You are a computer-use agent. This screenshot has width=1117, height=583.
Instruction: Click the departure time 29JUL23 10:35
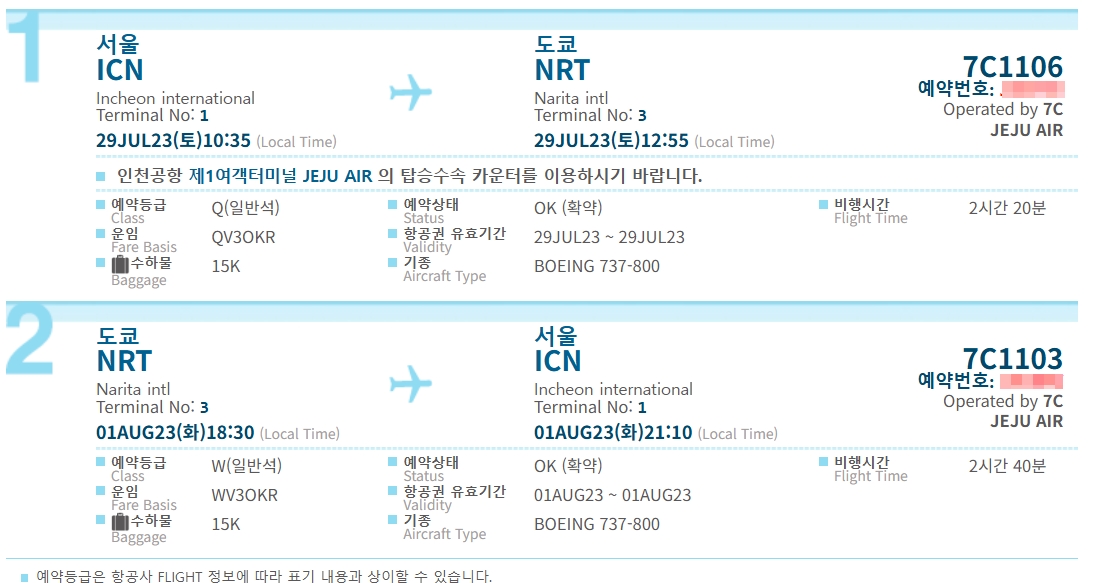(x=173, y=140)
